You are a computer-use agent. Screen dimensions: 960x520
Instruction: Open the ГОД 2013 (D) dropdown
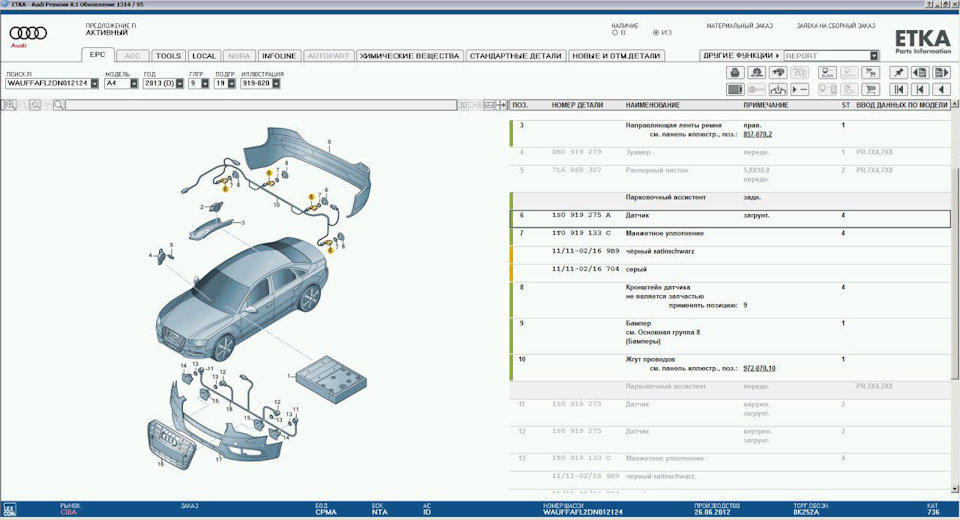179,83
